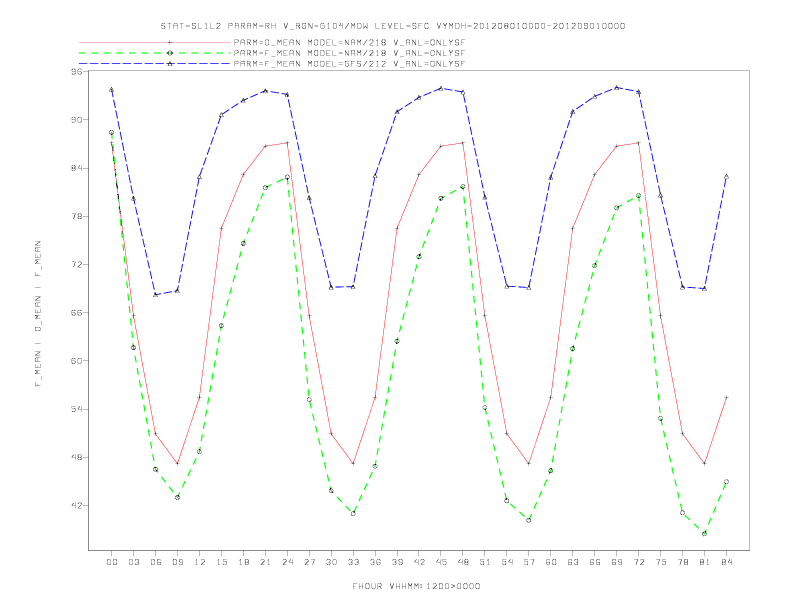
Task: Click x-axis forecast hour label 45
Action: coord(441,562)
